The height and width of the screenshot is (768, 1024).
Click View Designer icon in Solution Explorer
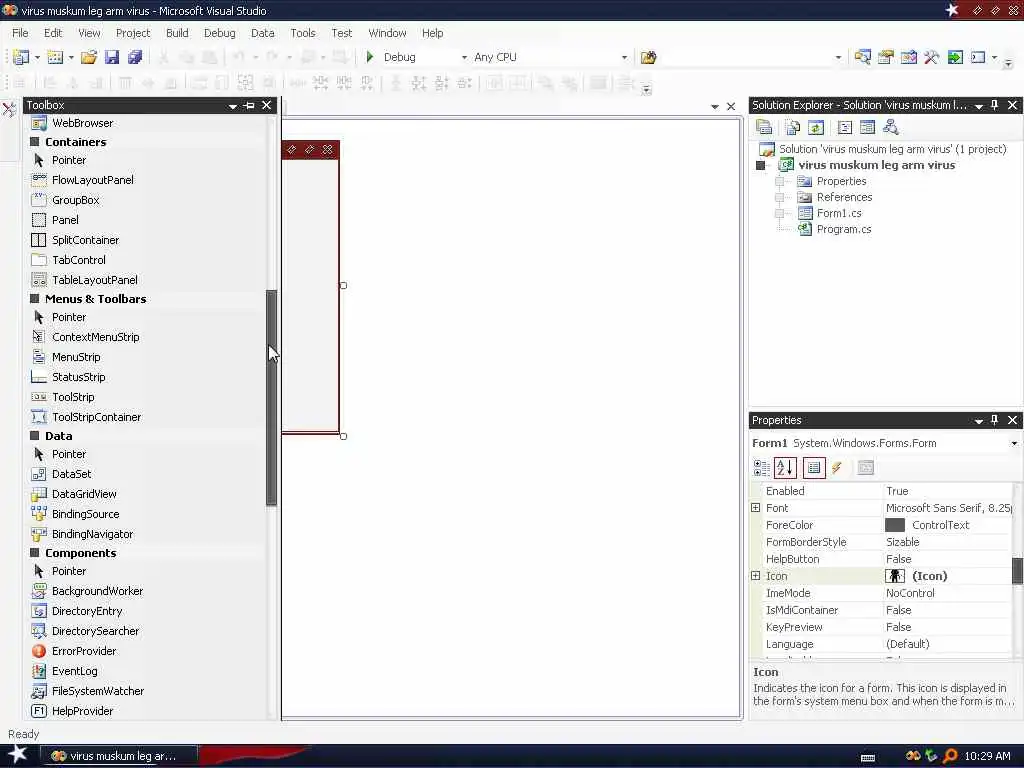867,127
